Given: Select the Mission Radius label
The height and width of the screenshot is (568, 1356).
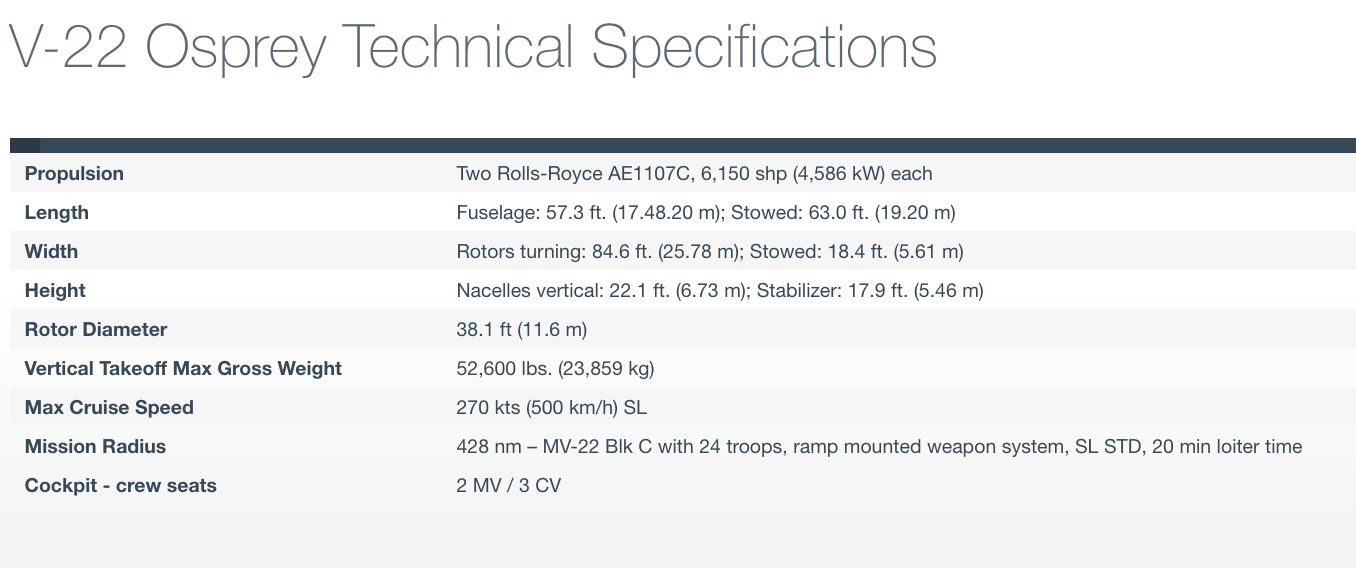Looking at the screenshot, I should [95, 447].
